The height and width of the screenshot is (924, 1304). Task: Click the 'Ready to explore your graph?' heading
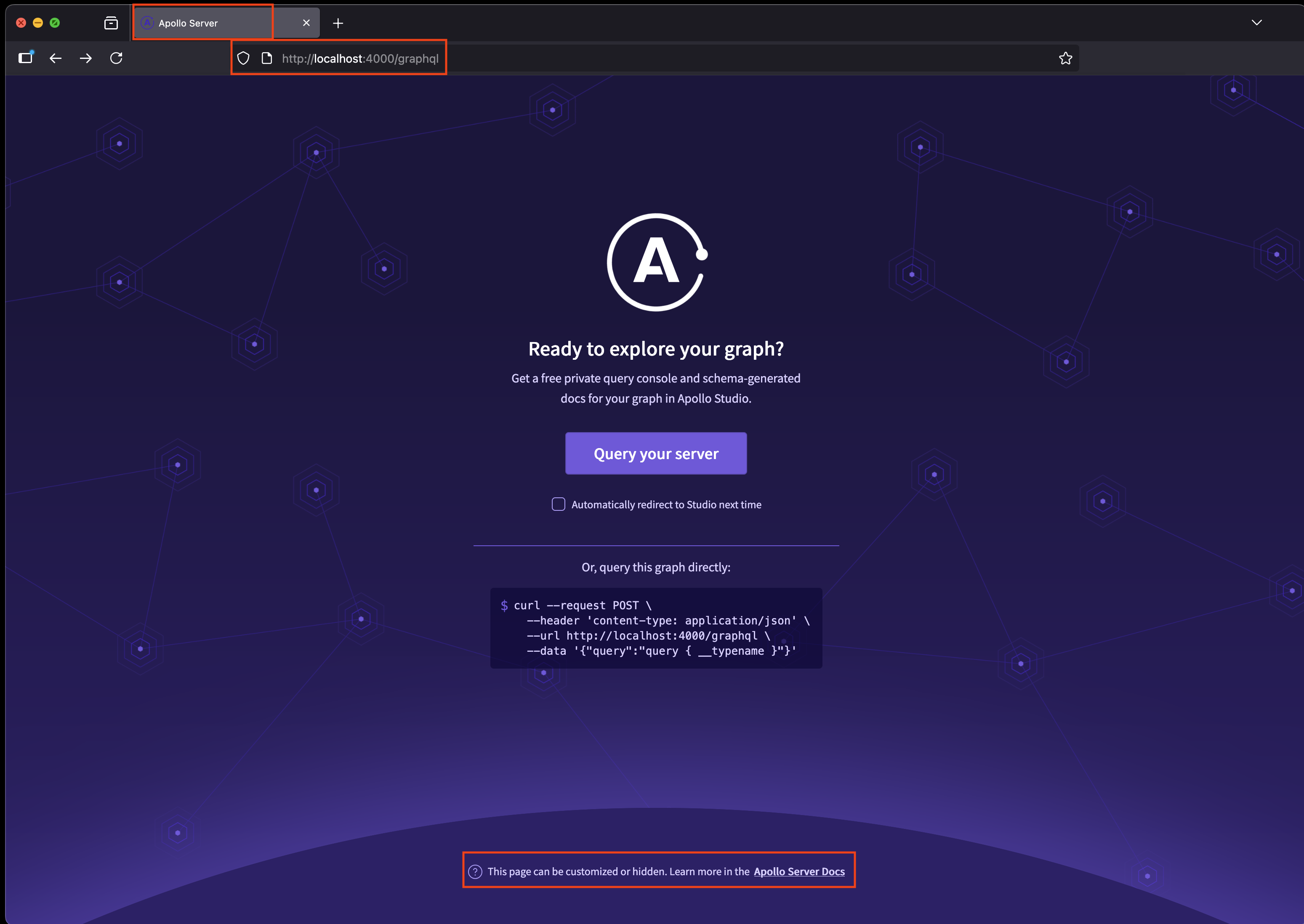tap(656, 348)
